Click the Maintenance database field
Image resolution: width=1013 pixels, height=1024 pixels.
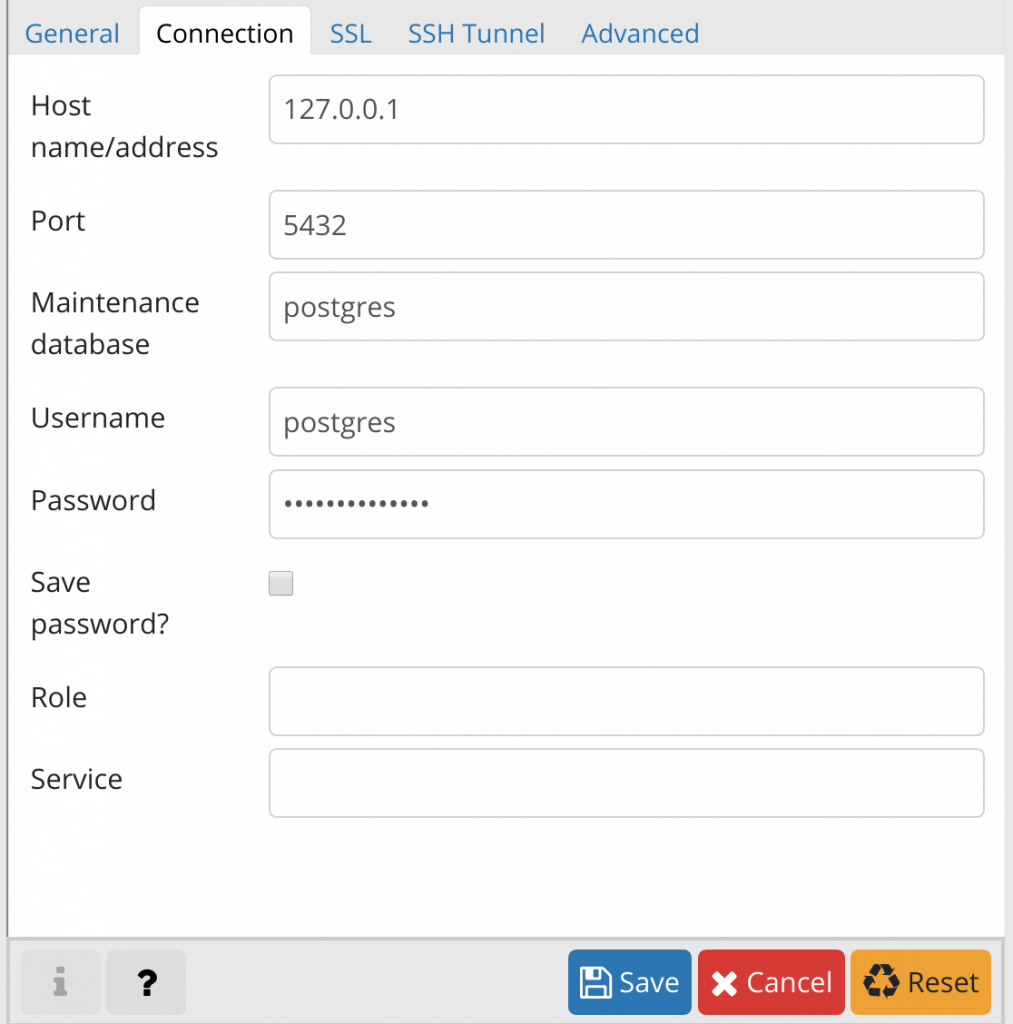(626, 307)
